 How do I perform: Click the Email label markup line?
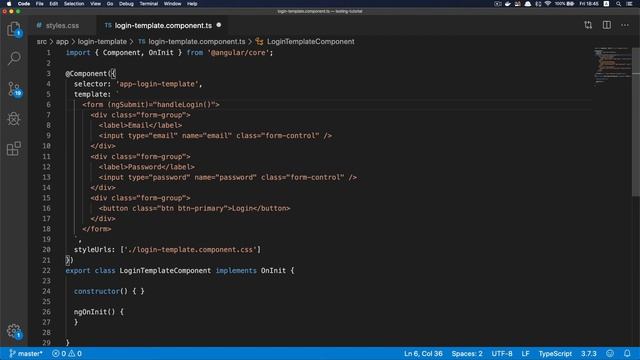coord(140,125)
